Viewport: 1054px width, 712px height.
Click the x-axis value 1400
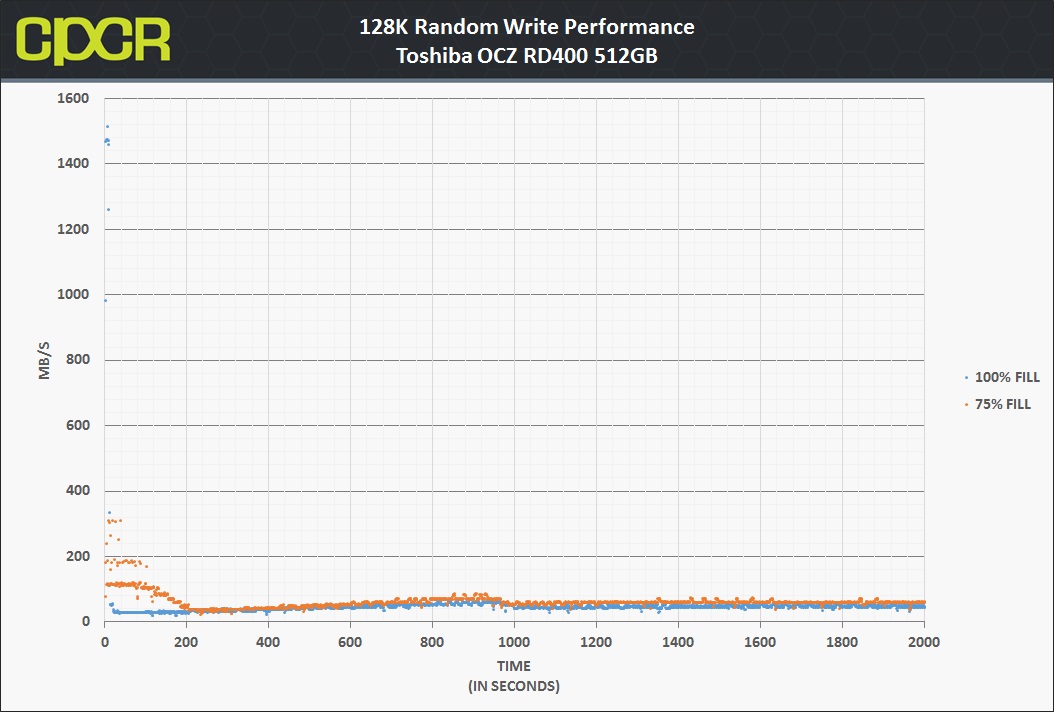click(x=678, y=642)
